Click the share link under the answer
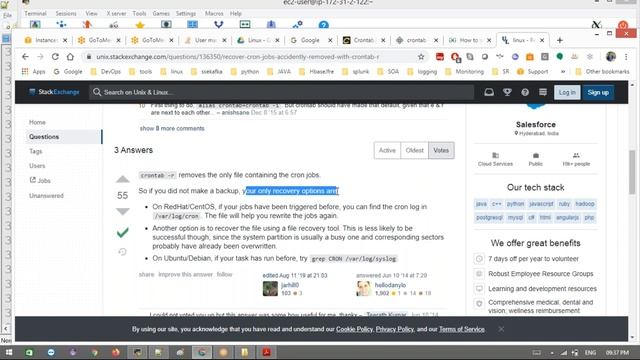Image resolution: width=640 pixels, height=360 pixels. pyautogui.click(x=146, y=274)
